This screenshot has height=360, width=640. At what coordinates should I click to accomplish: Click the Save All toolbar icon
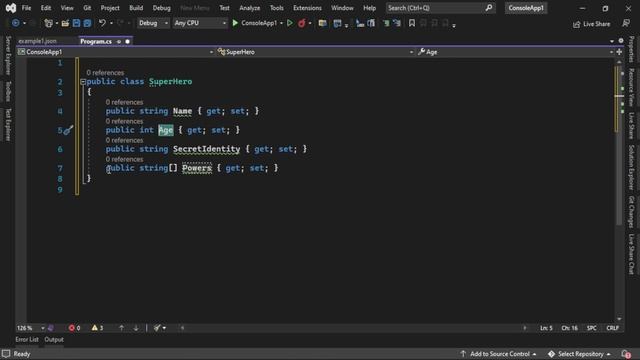87,23
